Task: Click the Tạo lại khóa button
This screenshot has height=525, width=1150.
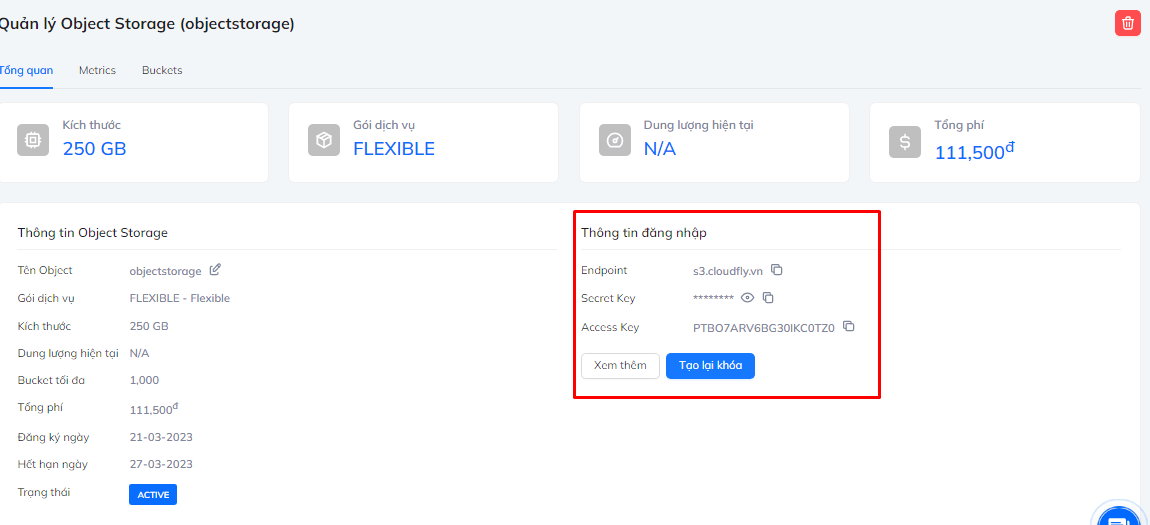Action: click(710, 366)
